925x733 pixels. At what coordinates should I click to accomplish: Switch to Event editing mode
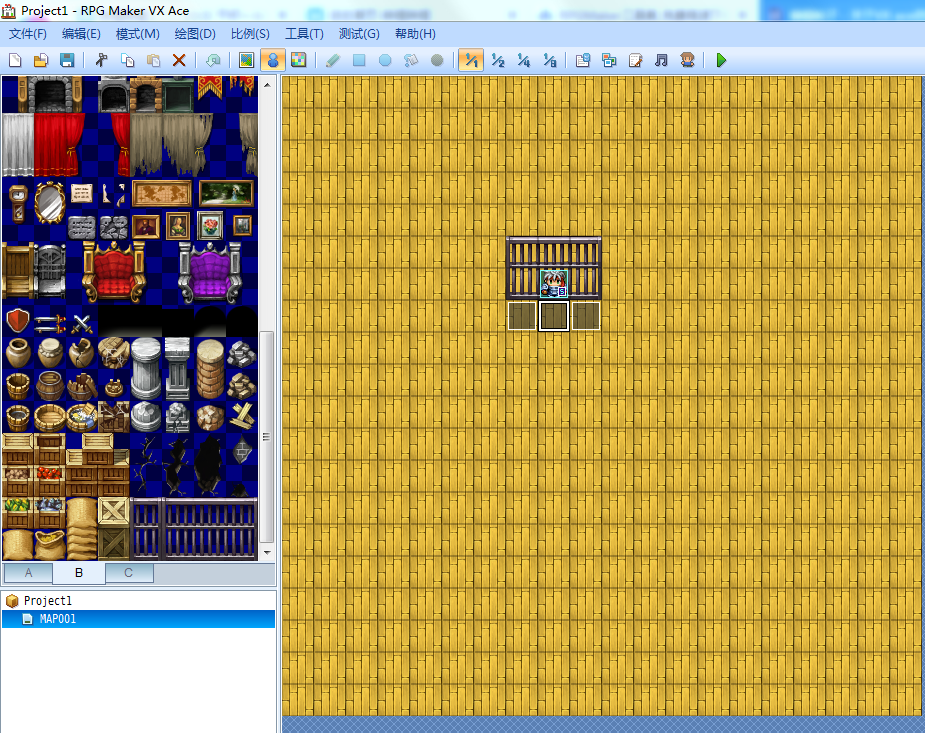273,60
